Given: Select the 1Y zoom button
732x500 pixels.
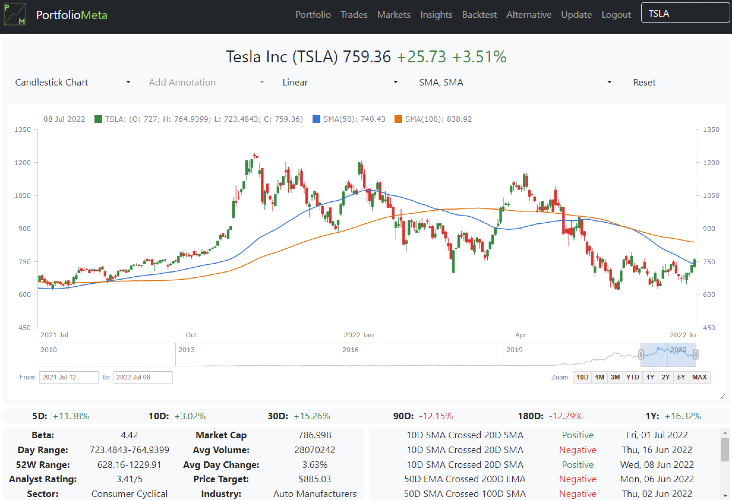Looking at the screenshot, I should [650, 377].
